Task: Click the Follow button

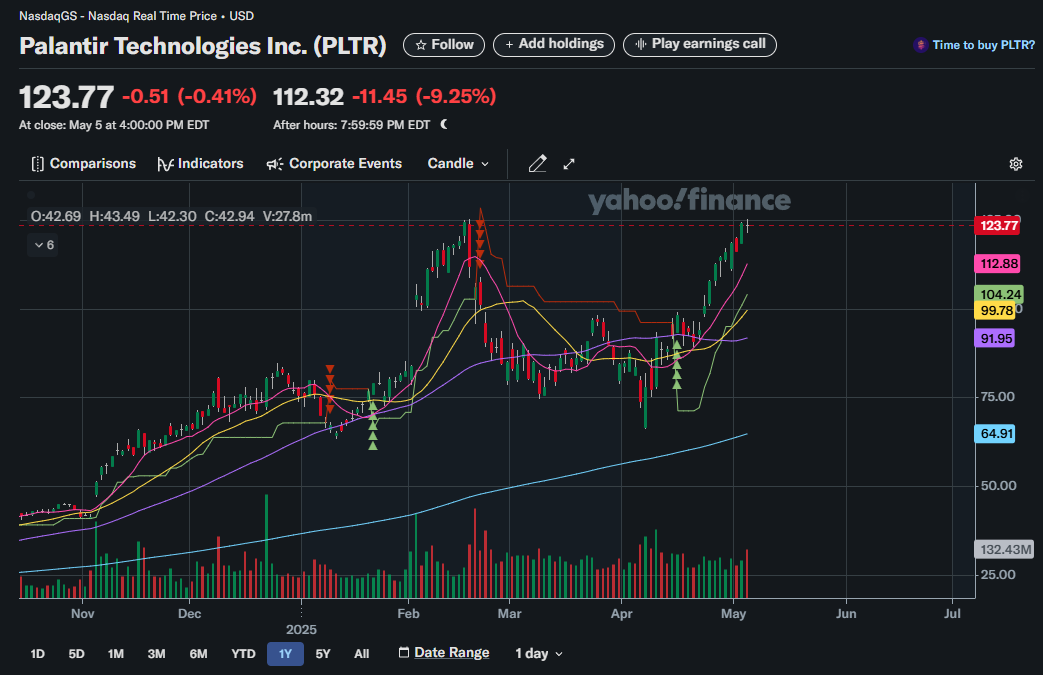Action: pos(444,45)
